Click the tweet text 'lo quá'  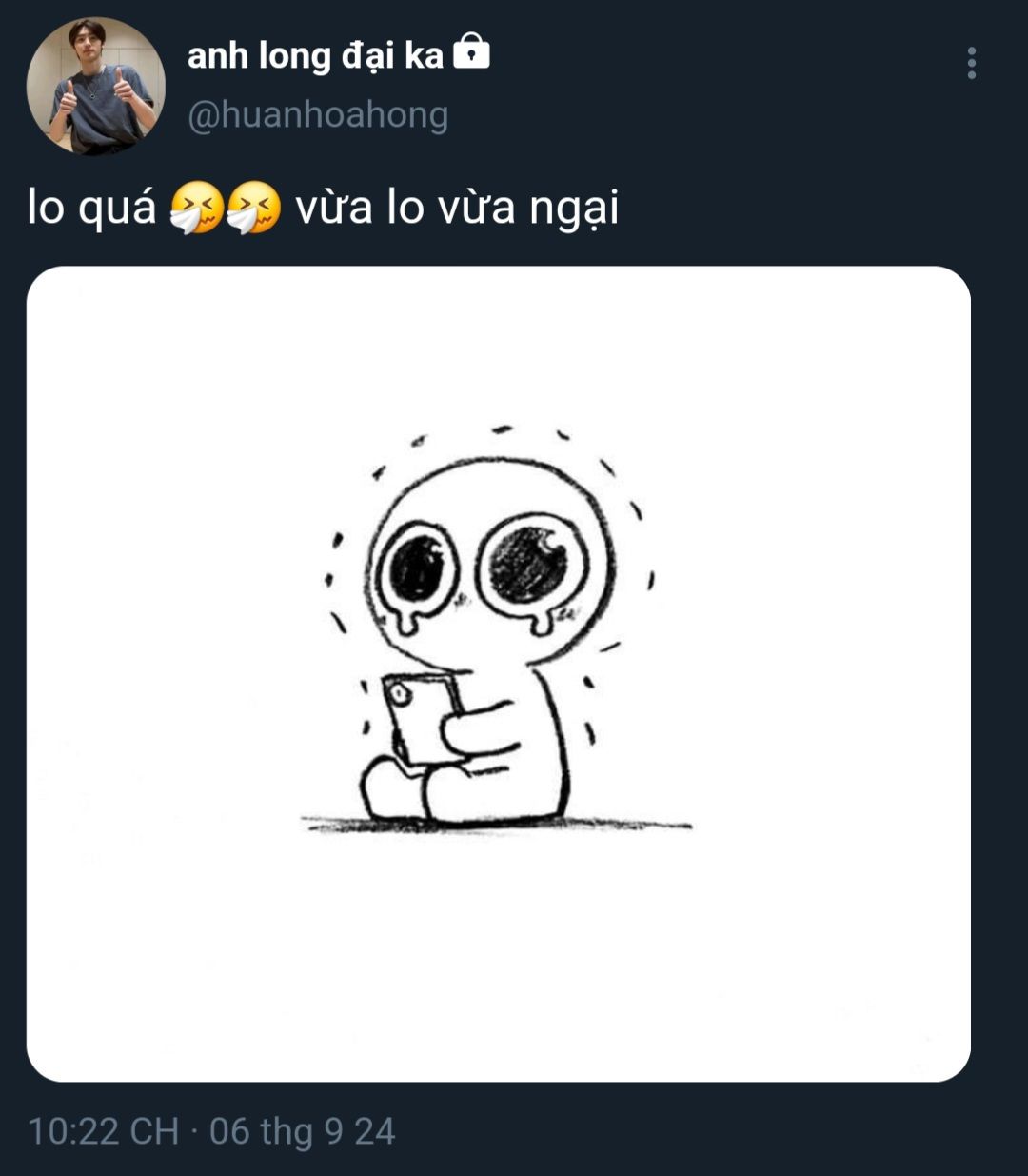[x=91, y=208]
